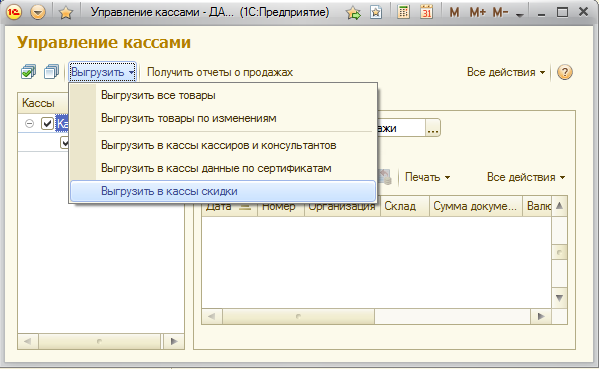Check all cash registers icon
The image size is (599, 369).
(28, 72)
